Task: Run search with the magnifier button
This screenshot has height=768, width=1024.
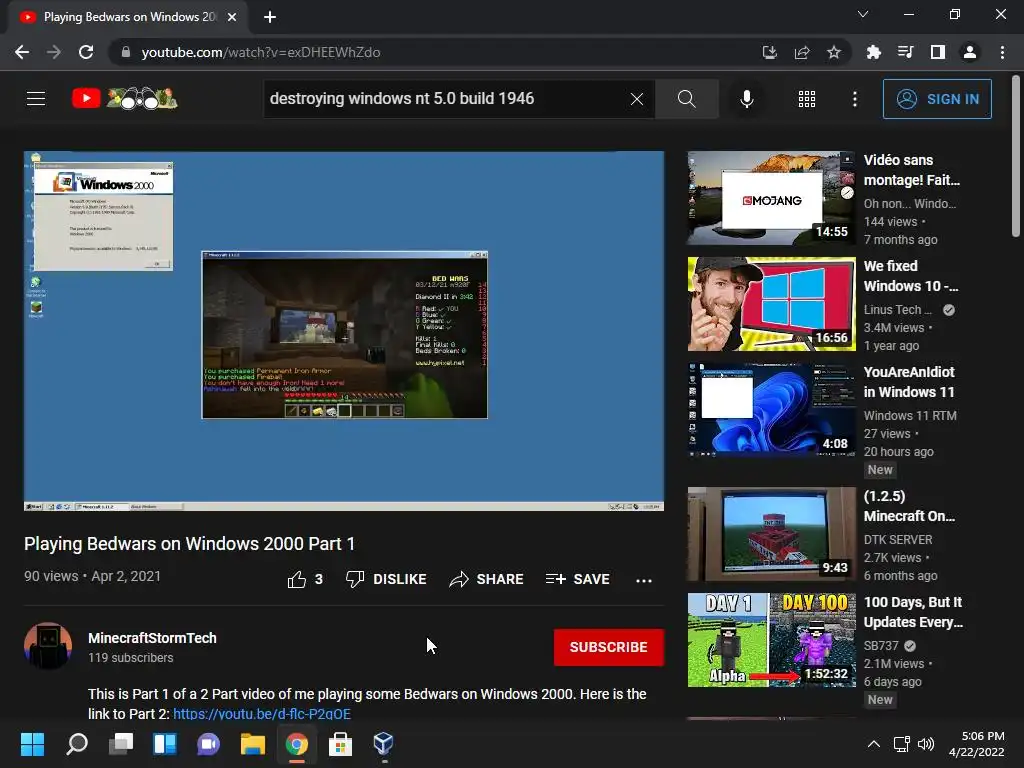Action: pos(686,99)
